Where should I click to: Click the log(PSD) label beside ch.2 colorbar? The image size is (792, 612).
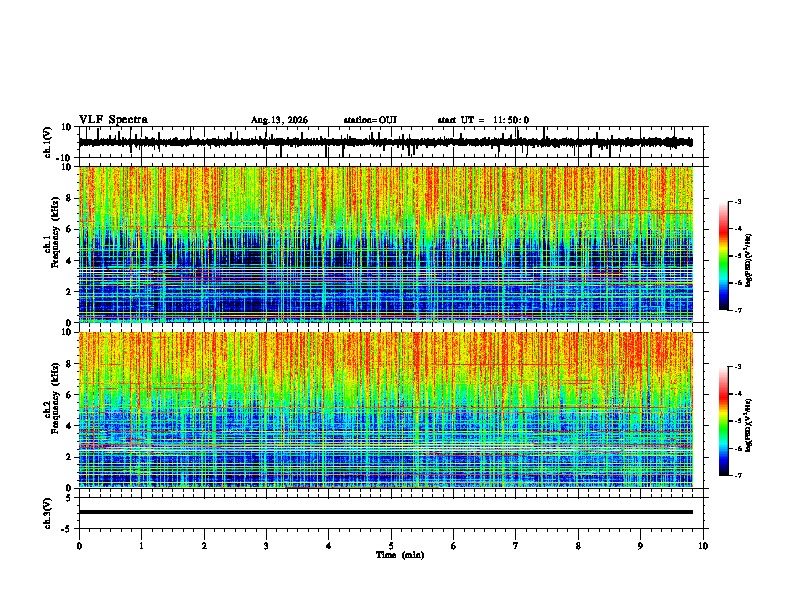click(x=749, y=425)
